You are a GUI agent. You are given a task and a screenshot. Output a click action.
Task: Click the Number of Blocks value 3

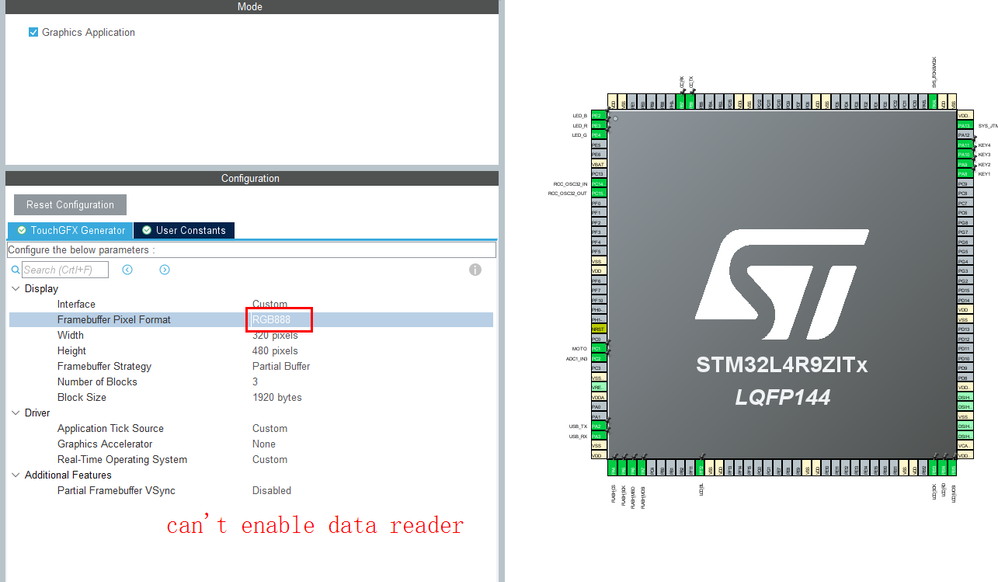(x=255, y=381)
